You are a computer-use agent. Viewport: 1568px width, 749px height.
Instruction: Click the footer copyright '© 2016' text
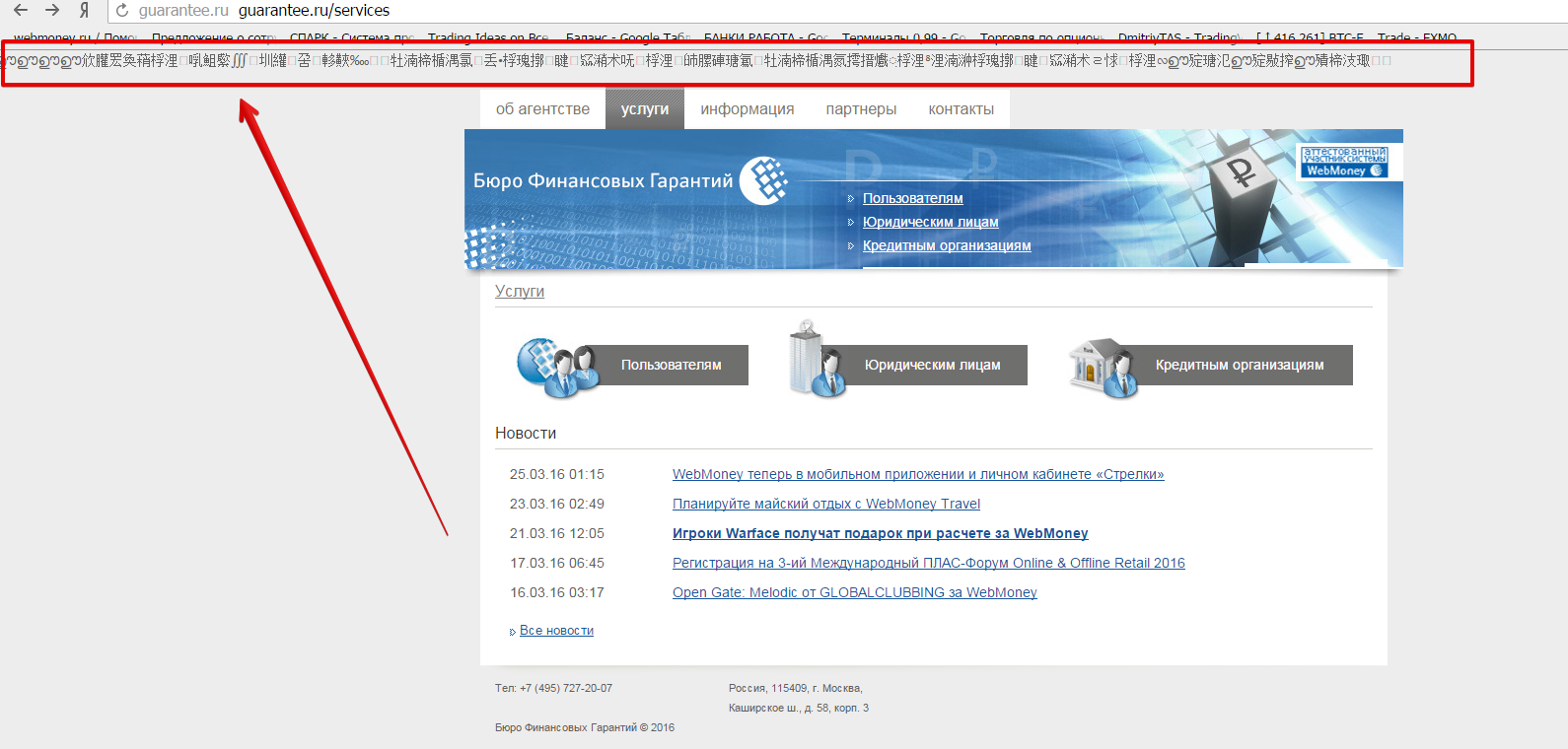(657, 727)
